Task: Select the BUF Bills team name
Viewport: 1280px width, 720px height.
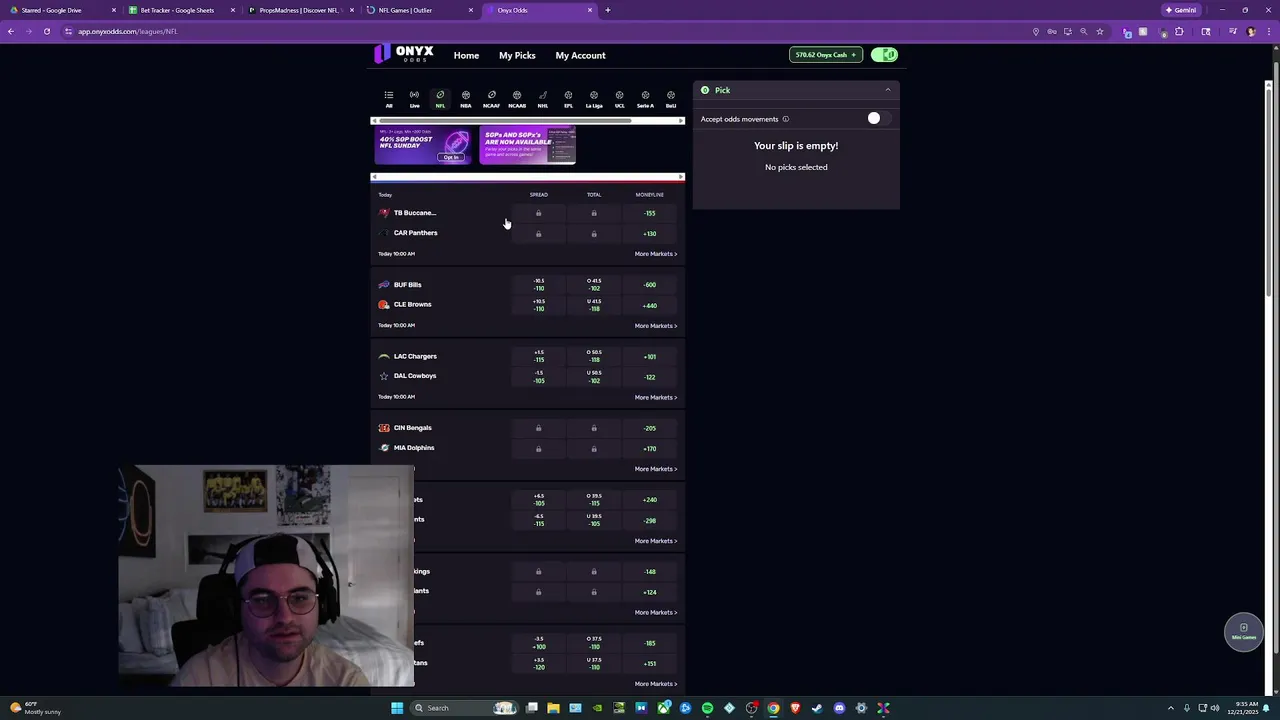Action: click(x=407, y=285)
